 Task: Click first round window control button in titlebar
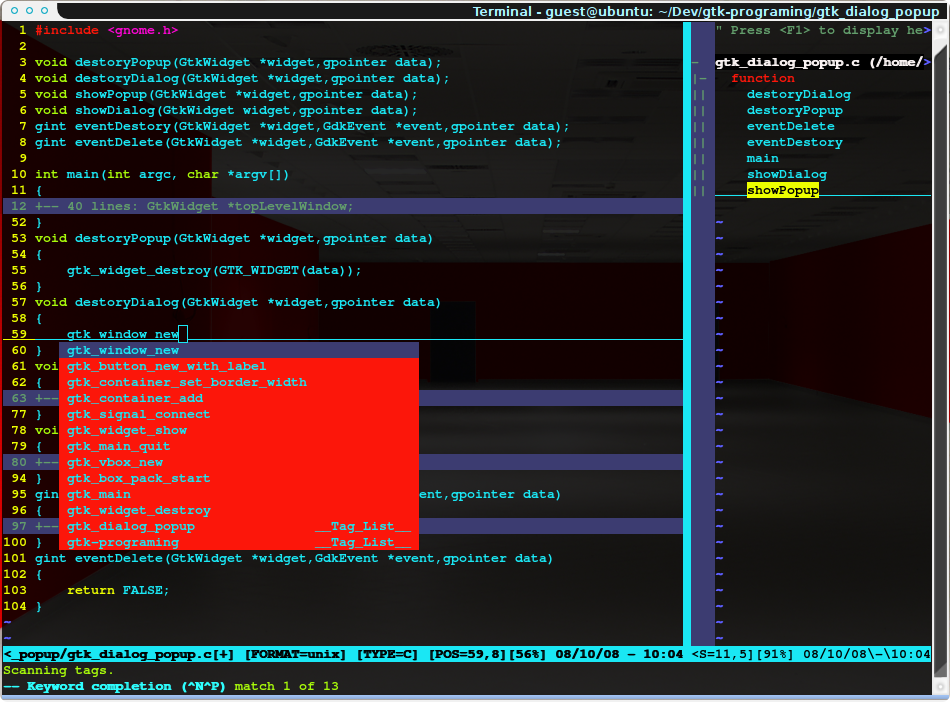14,10
